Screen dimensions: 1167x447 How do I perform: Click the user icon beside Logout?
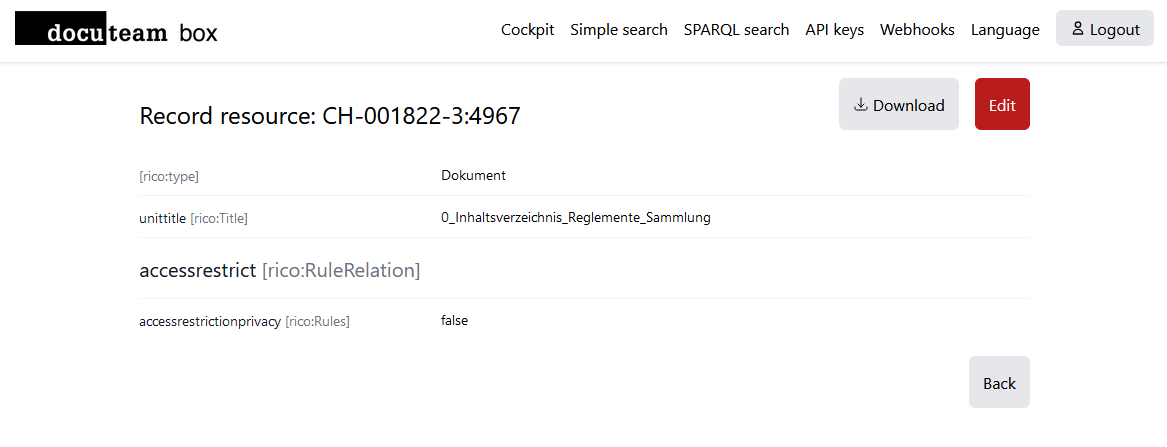1077,29
